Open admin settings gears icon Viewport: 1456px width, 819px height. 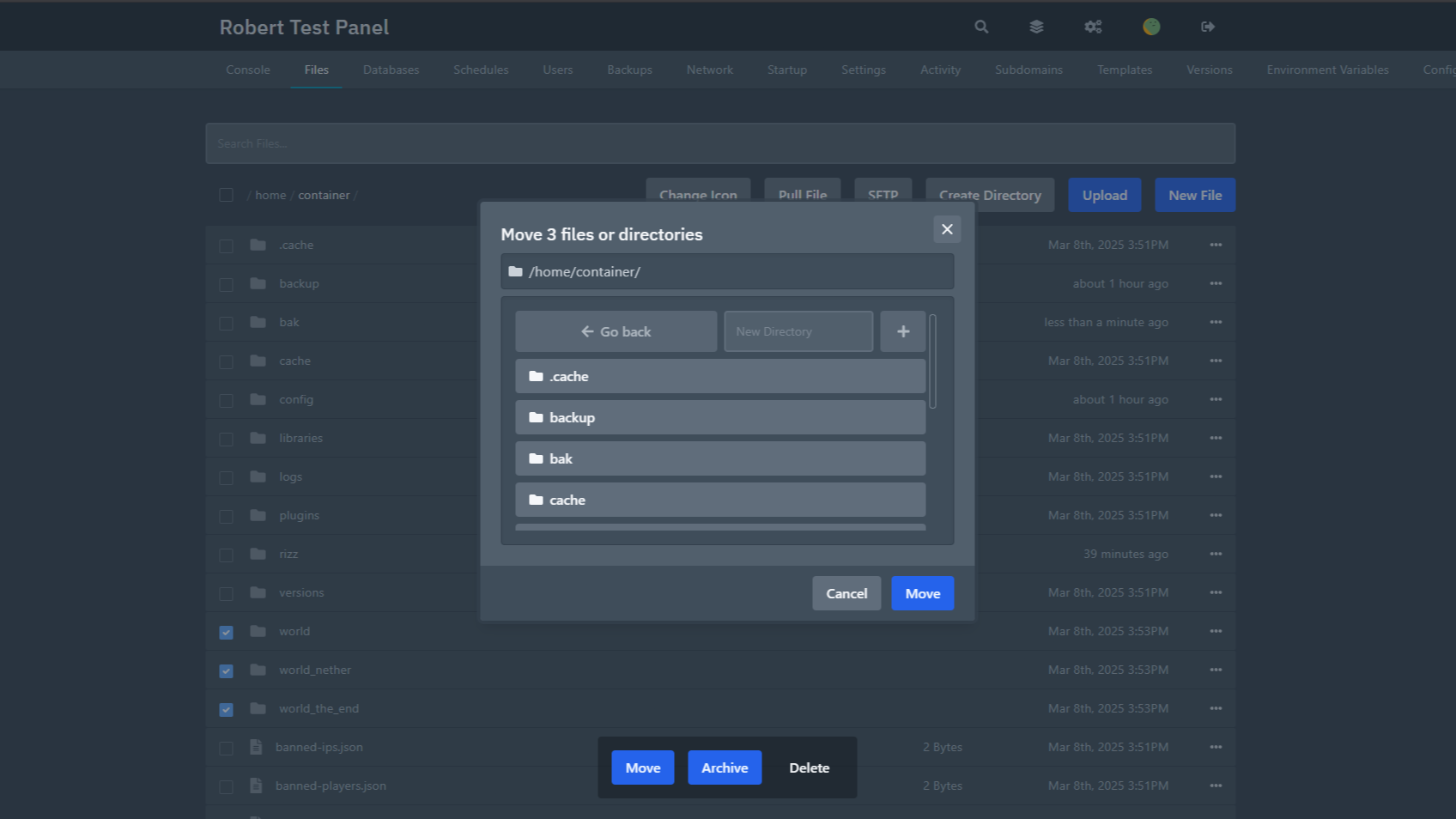(x=1093, y=27)
